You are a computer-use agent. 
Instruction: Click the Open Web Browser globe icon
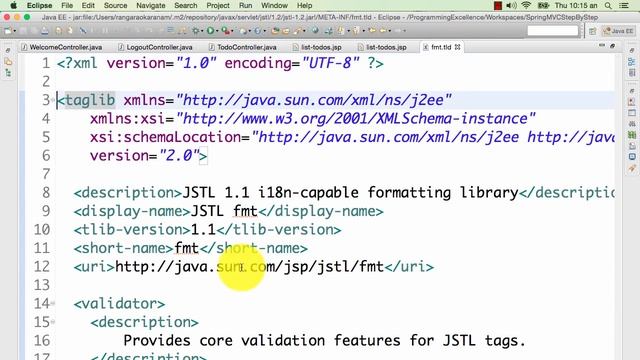[315, 31]
